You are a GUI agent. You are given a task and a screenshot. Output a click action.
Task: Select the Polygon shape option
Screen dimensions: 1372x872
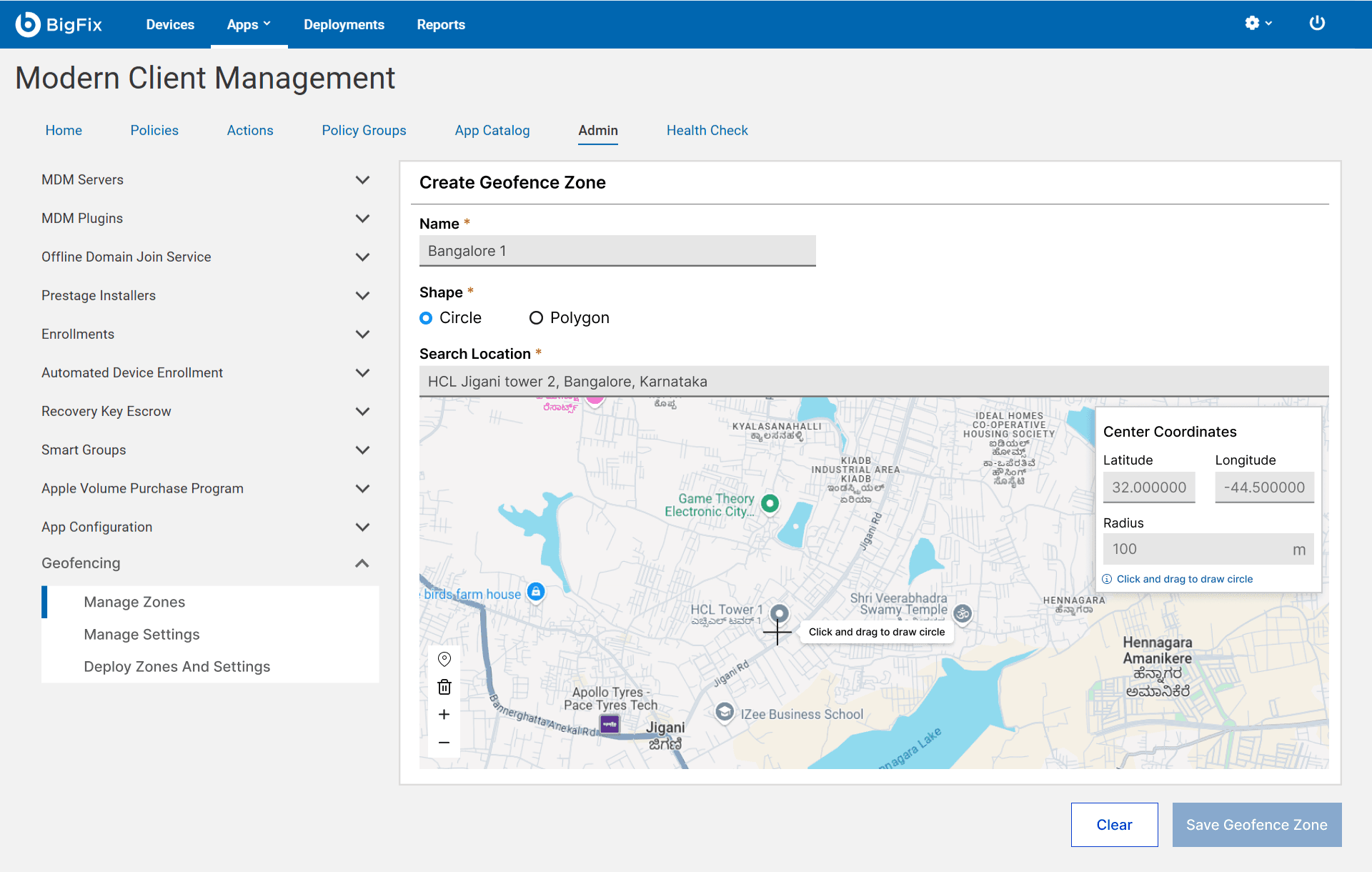536,318
